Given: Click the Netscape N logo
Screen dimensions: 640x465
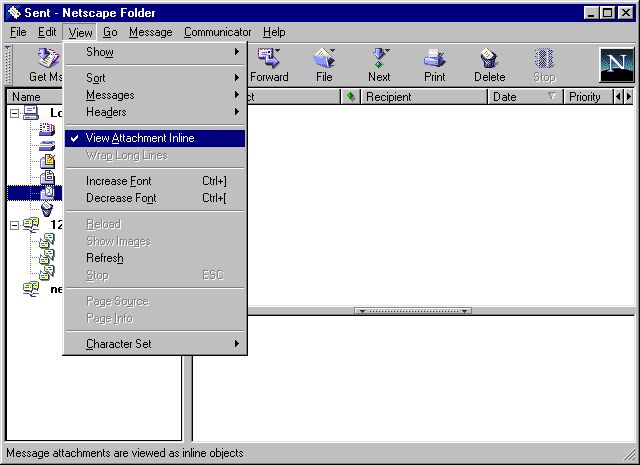Looking at the screenshot, I should click(x=616, y=64).
